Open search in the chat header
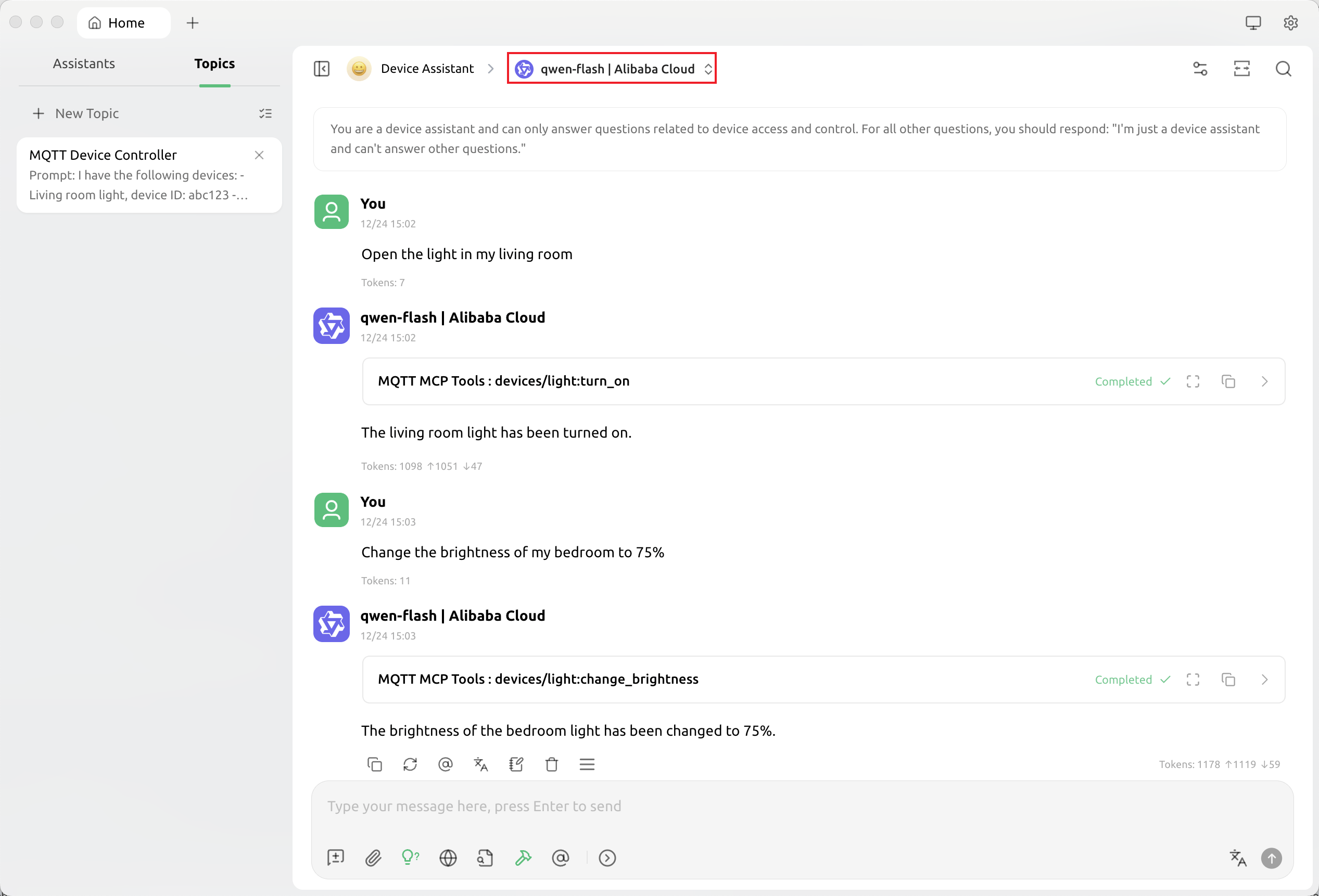1319x896 pixels. click(1283, 69)
